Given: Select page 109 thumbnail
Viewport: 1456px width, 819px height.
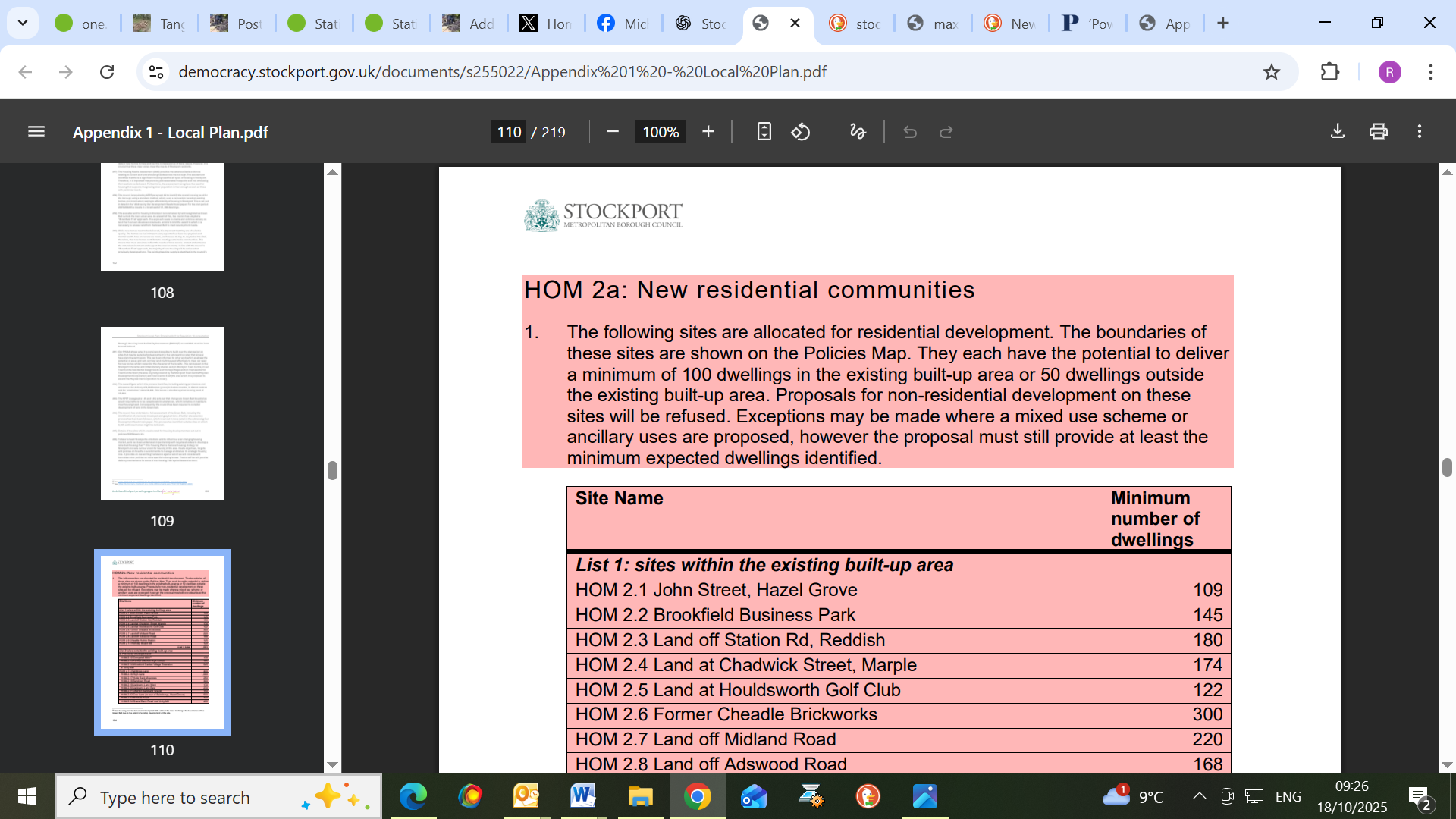Looking at the screenshot, I should point(162,413).
